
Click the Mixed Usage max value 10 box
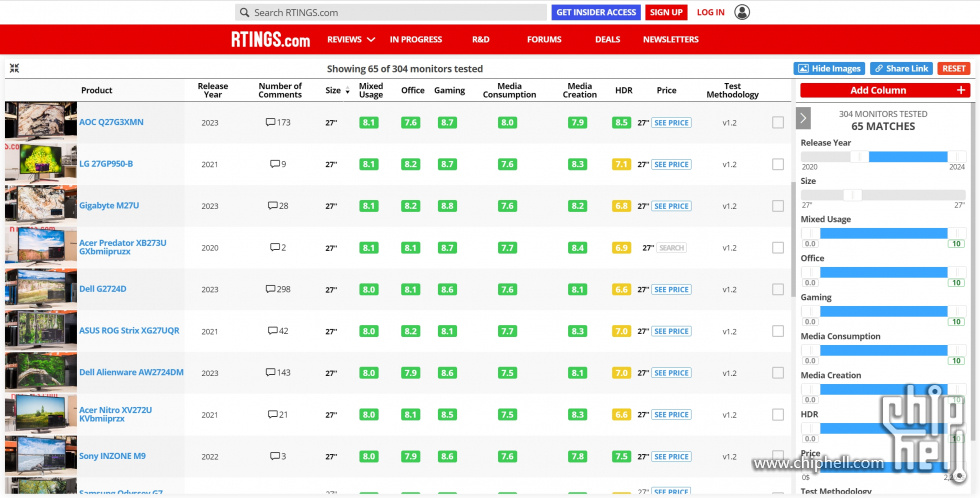pos(956,244)
